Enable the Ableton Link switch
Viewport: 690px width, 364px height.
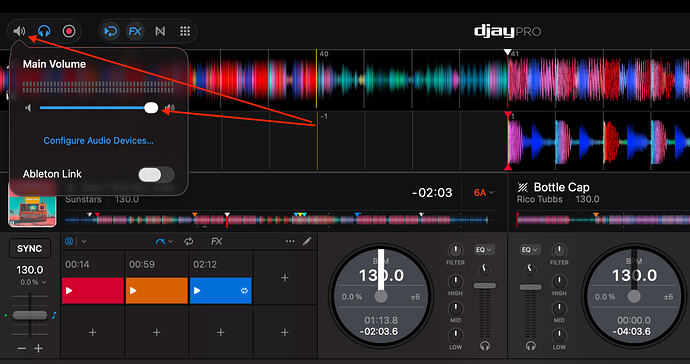156,174
